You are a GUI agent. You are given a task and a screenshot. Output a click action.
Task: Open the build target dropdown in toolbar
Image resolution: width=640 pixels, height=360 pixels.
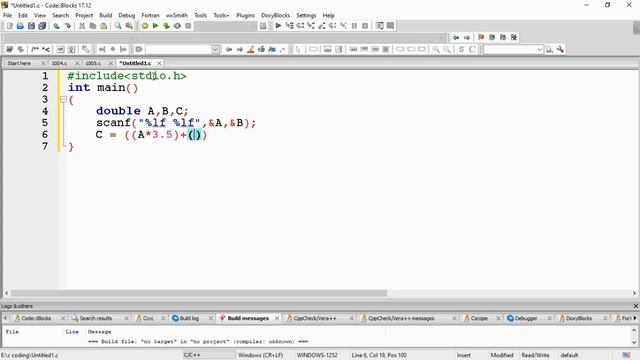[225, 26]
